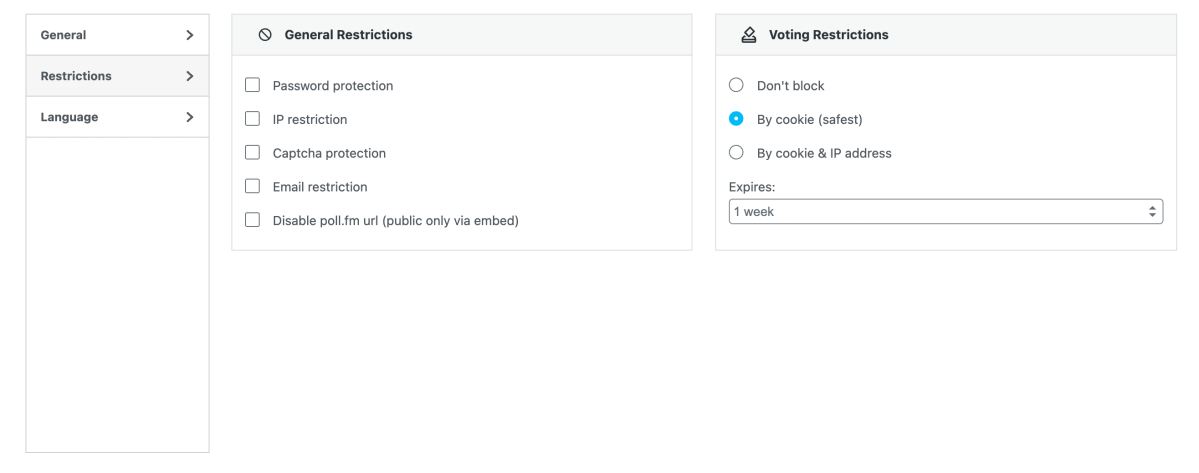Check the Email restriction option
The image size is (1199, 473).
click(x=253, y=187)
